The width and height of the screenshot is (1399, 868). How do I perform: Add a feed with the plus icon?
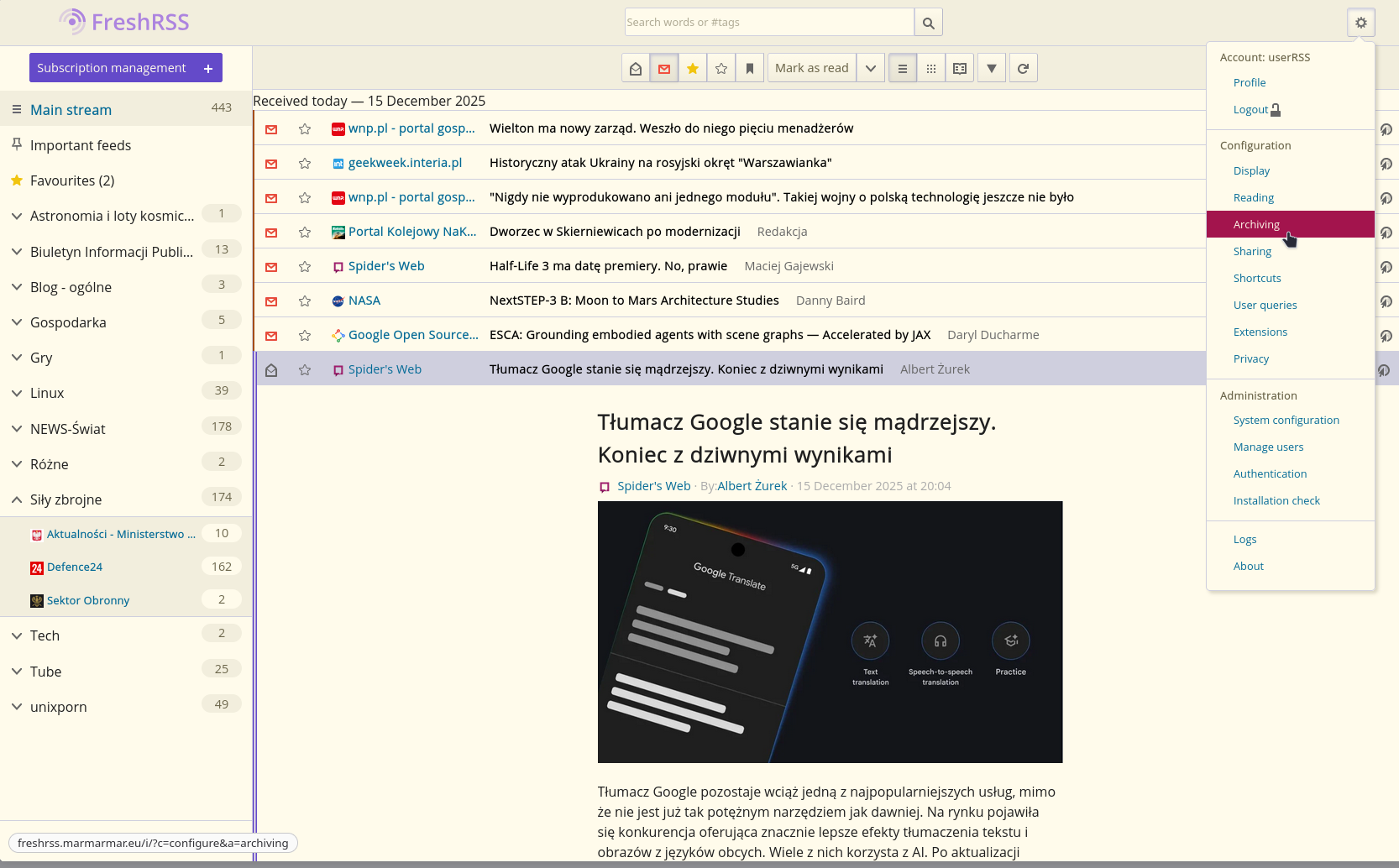pos(208,68)
